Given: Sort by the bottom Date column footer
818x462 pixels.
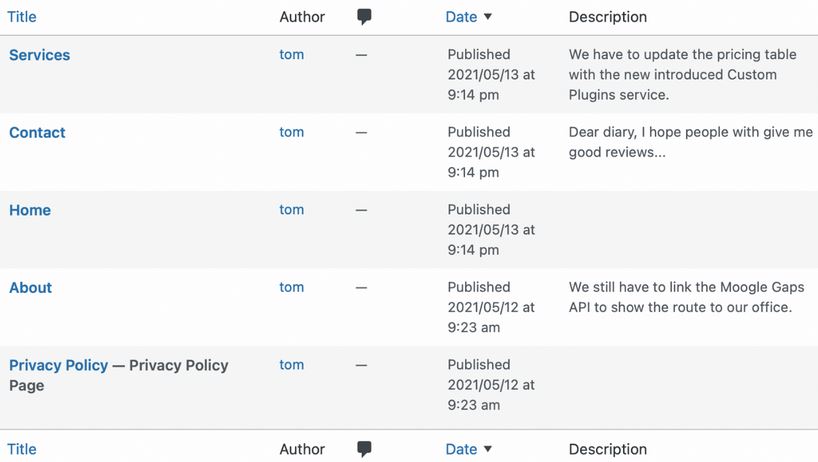Looking at the screenshot, I should 461,449.
